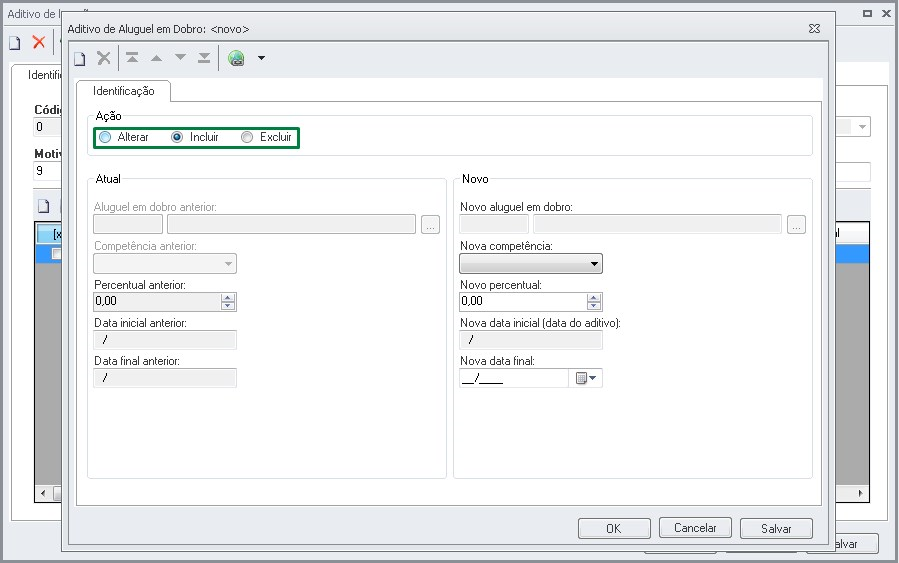This screenshot has height=563, width=899.
Task: Click the green globe attachment icon
Action: point(236,58)
